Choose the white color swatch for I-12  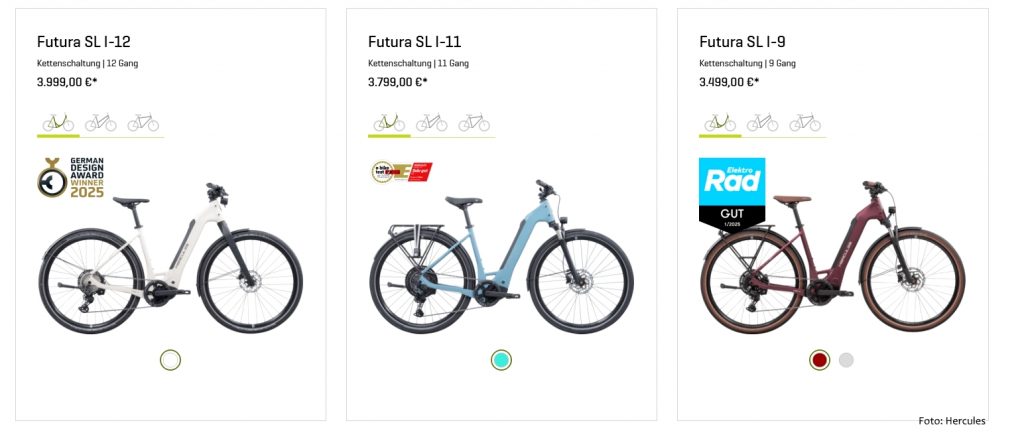coord(170,360)
